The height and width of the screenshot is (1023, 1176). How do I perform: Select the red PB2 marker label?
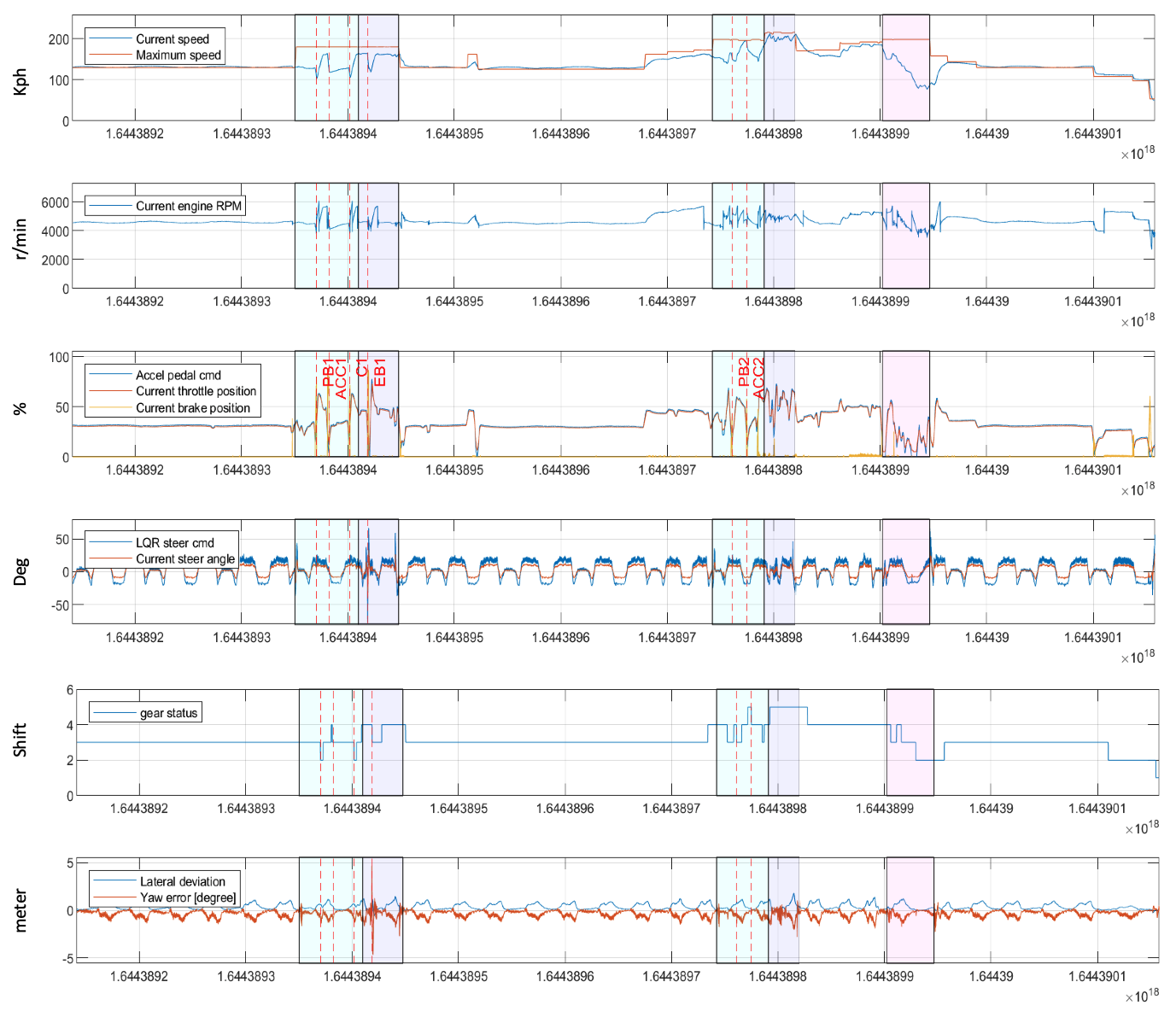coord(744,372)
